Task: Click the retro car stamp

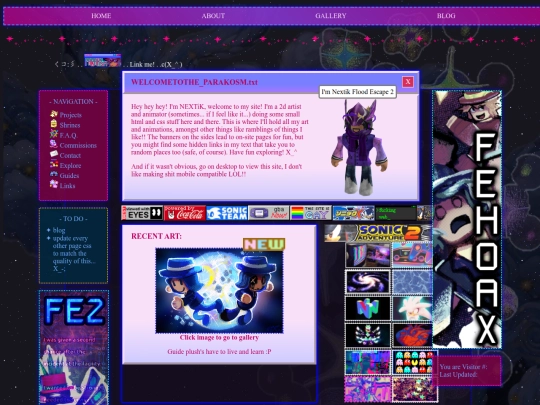Action: point(412,255)
